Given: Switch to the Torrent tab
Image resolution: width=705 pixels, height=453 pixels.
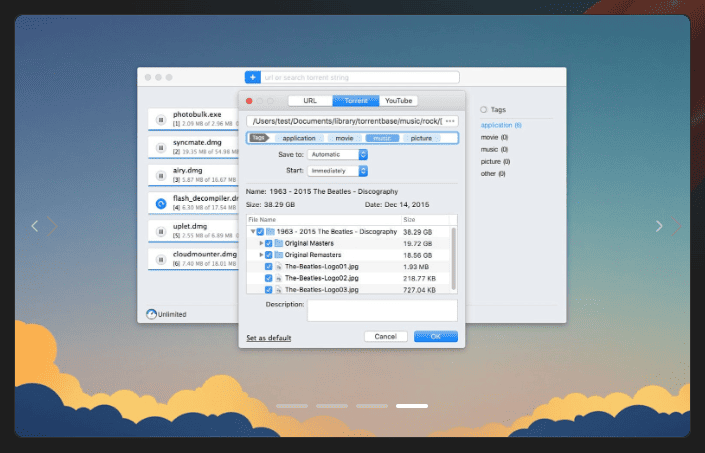Looking at the screenshot, I should (356, 101).
